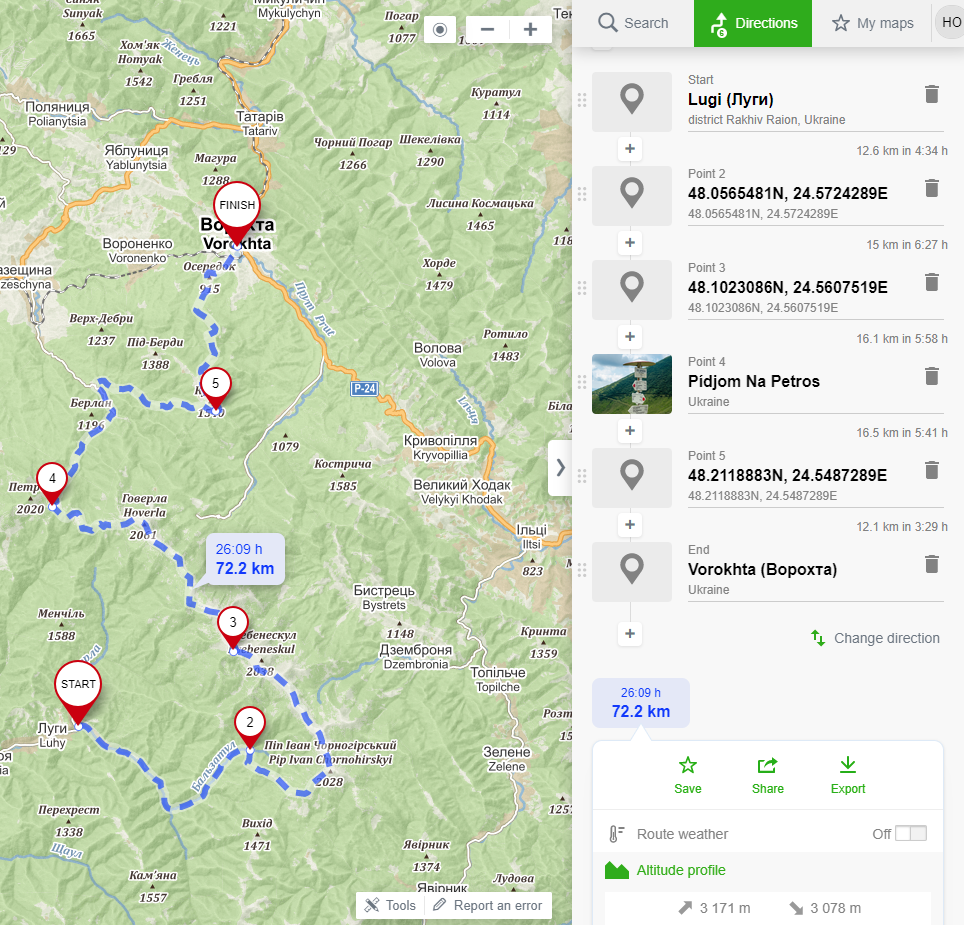Click the '16.1 km in 5:58 h' segment text
The height and width of the screenshot is (925, 964).
click(901, 339)
